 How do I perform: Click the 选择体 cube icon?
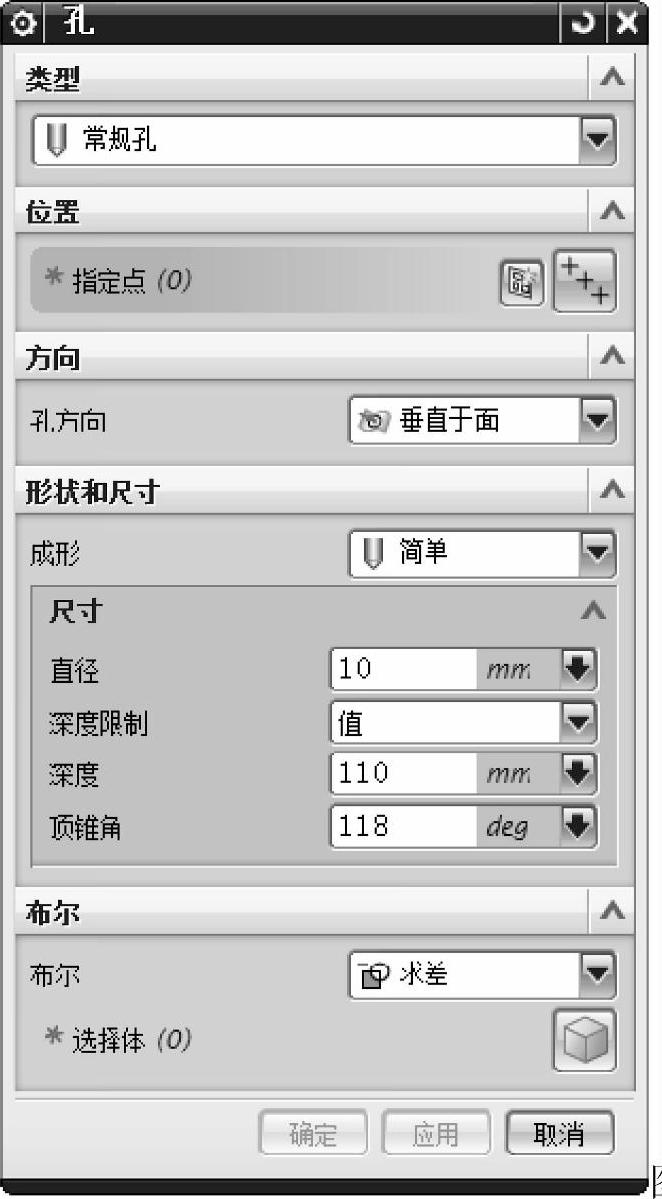tap(585, 1040)
